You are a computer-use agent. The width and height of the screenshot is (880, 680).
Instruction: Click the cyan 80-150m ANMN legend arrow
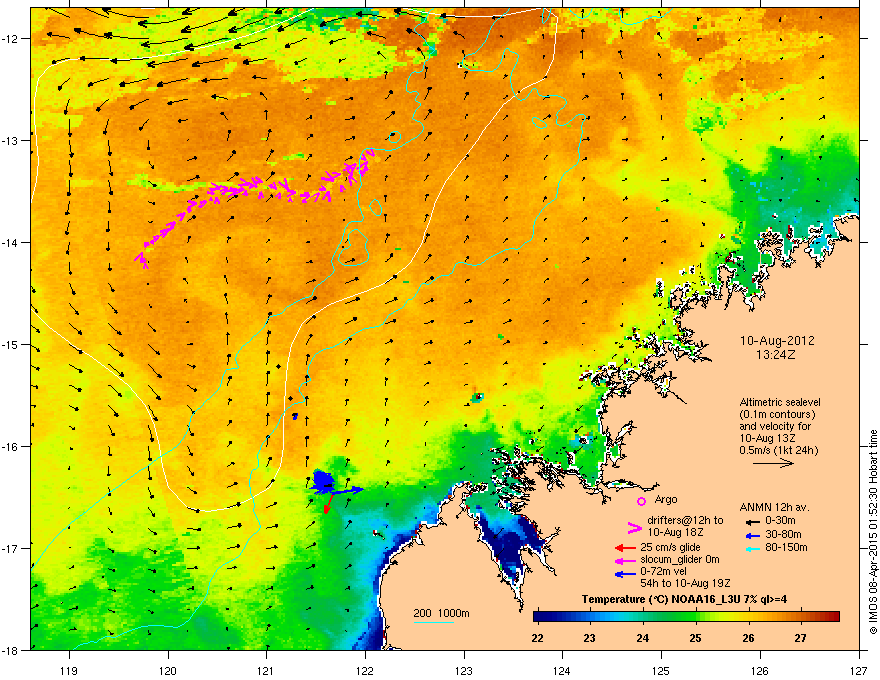tap(752, 549)
